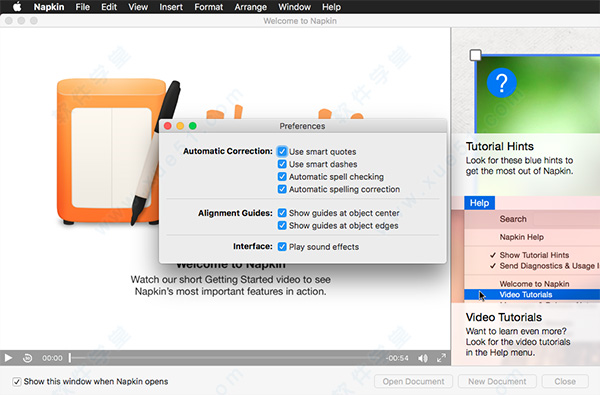Open the View menu
The width and height of the screenshot is (600, 395).
[138, 7]
